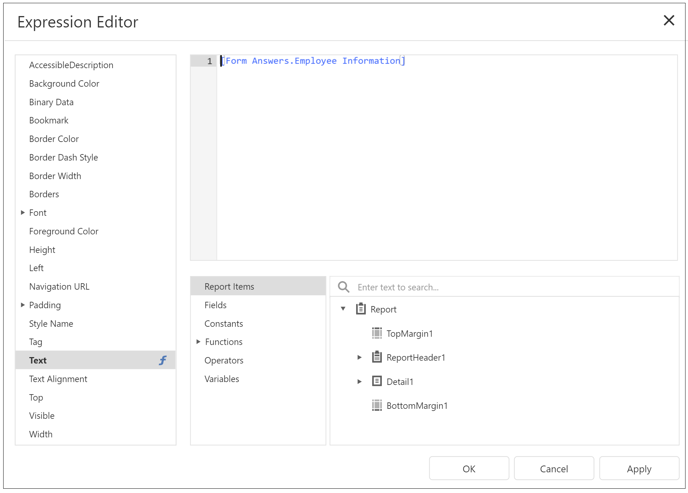Click the Apply button
Screen dimensions: 688x493
(639, 469)
